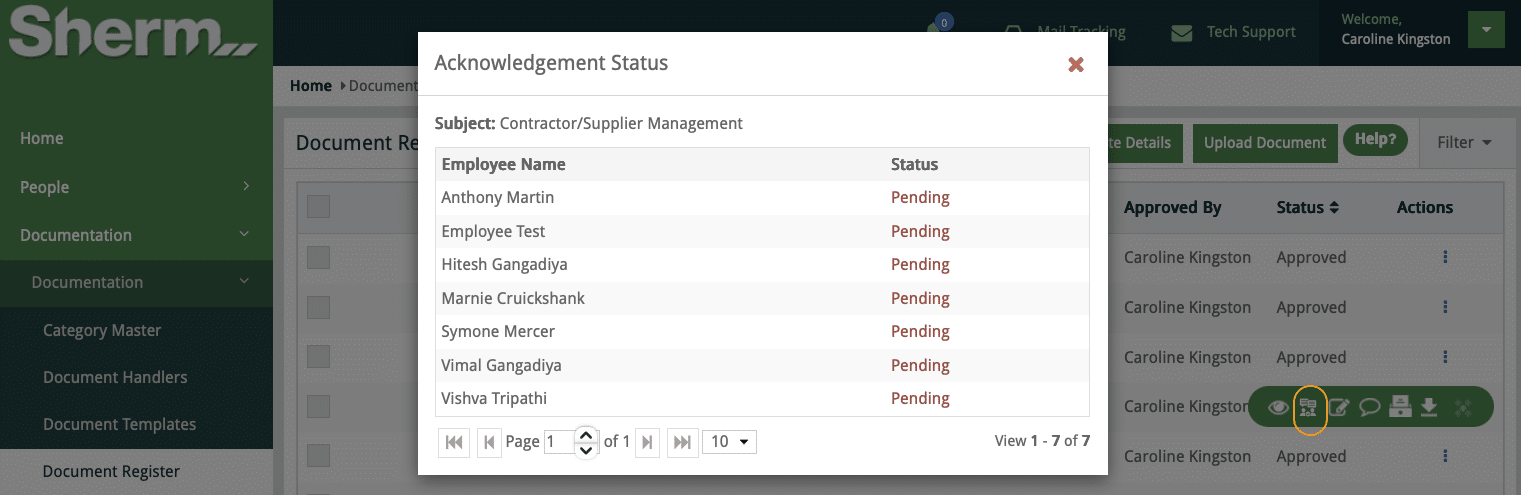1521x495 pixels.
Task: Click the eye view icon in action bar
Action: point(1278,407)
